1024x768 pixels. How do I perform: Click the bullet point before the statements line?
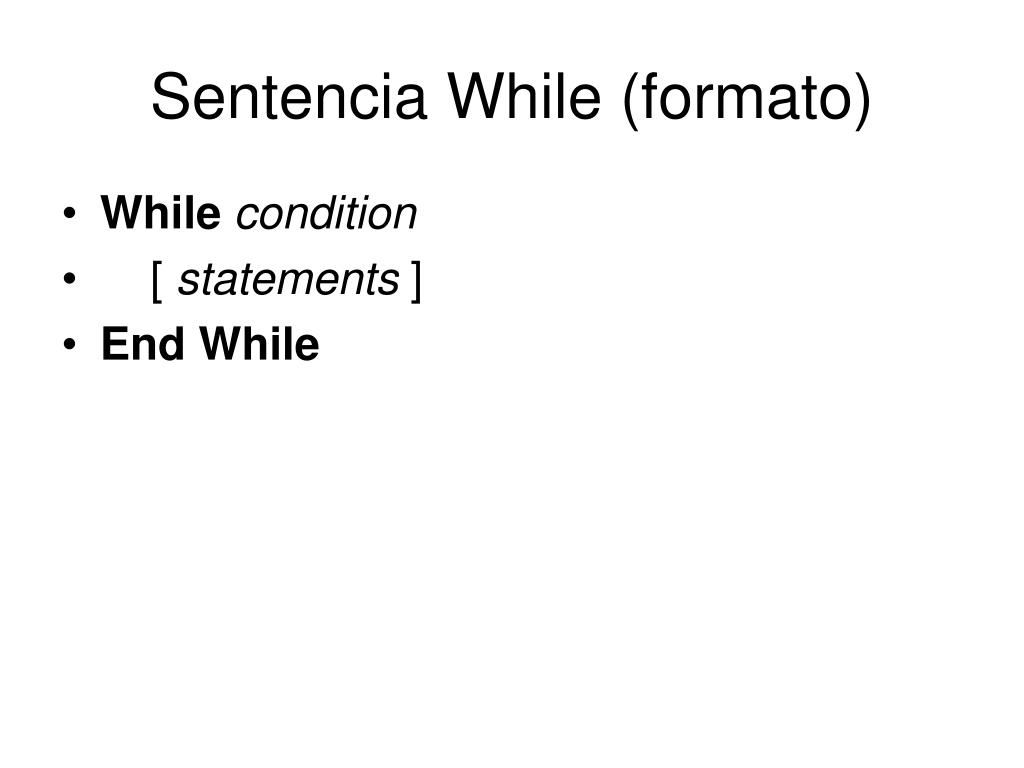70,279
